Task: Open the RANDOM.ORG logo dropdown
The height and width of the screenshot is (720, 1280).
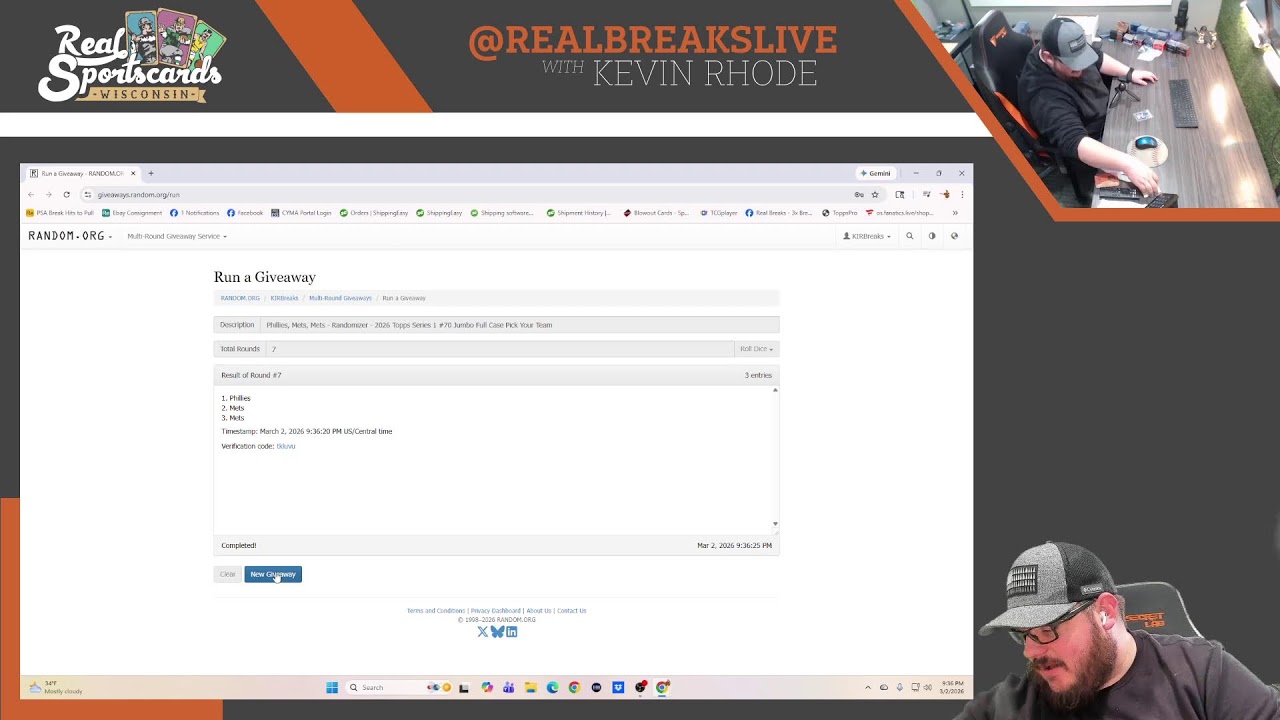Action: pos(70,236)
